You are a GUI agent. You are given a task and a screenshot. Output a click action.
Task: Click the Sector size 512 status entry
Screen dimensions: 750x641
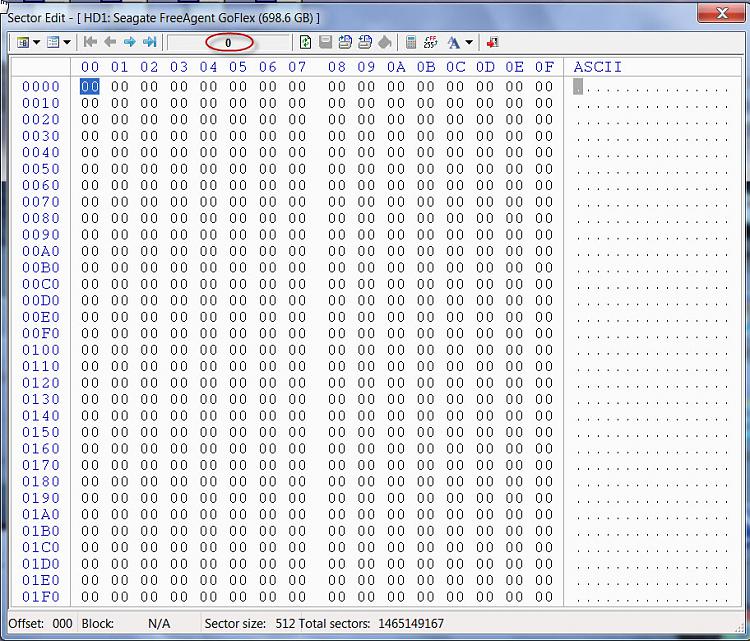coord(250,624)
